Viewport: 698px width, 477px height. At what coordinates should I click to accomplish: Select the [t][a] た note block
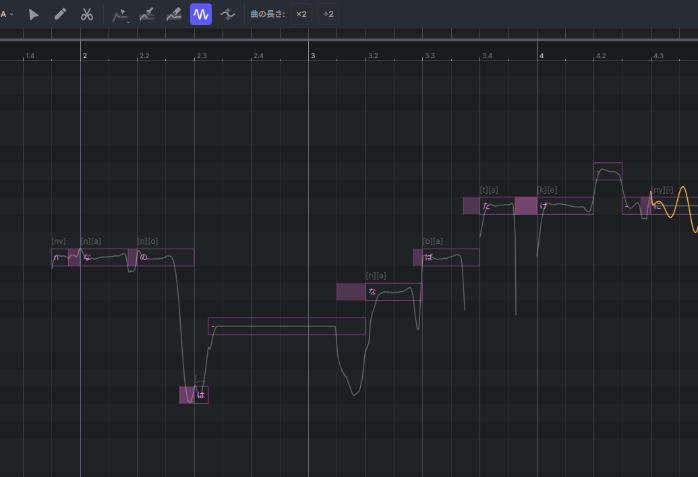[497, 206]
